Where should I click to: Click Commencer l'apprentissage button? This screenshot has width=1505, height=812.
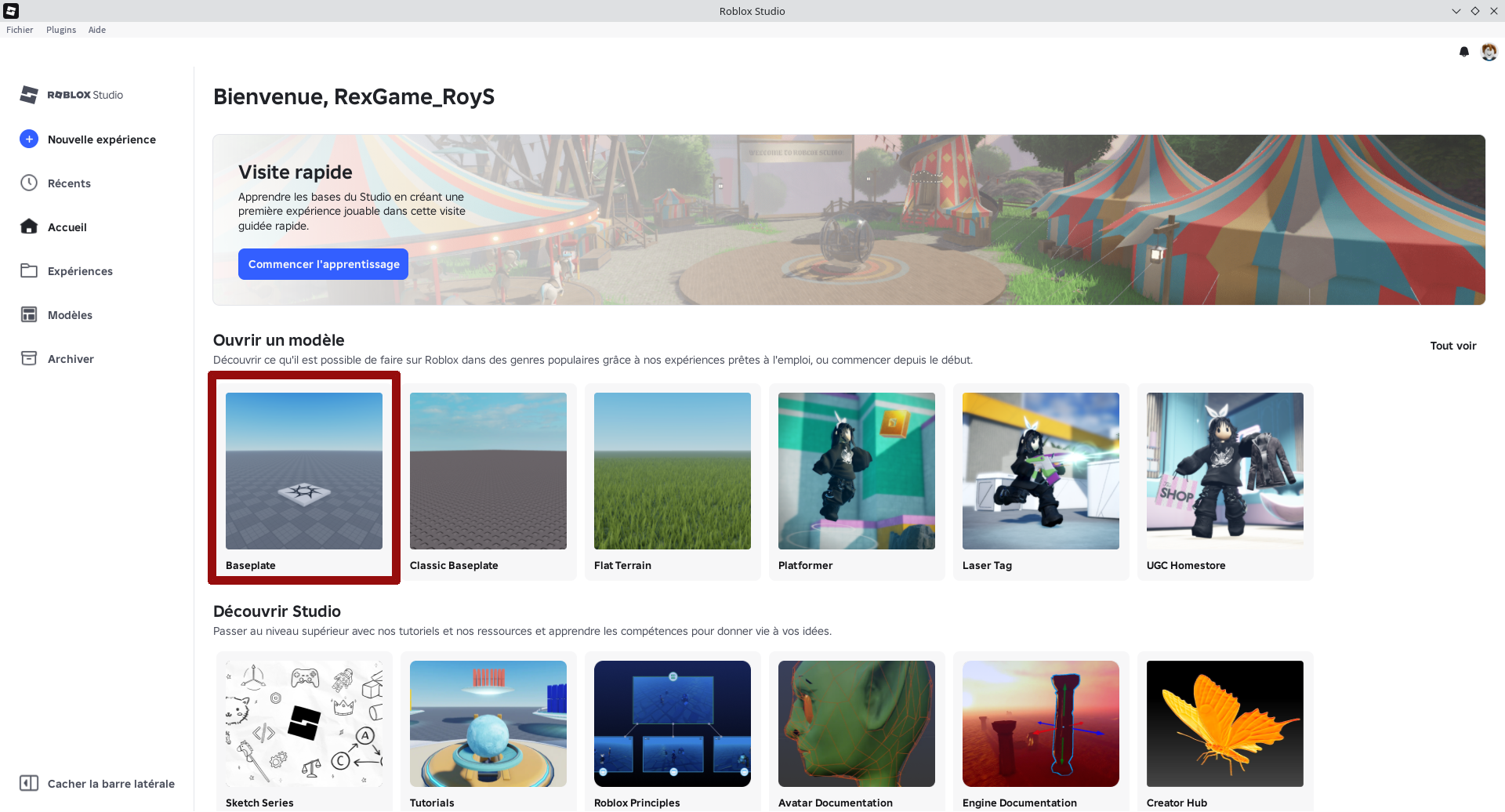point(322,263)
